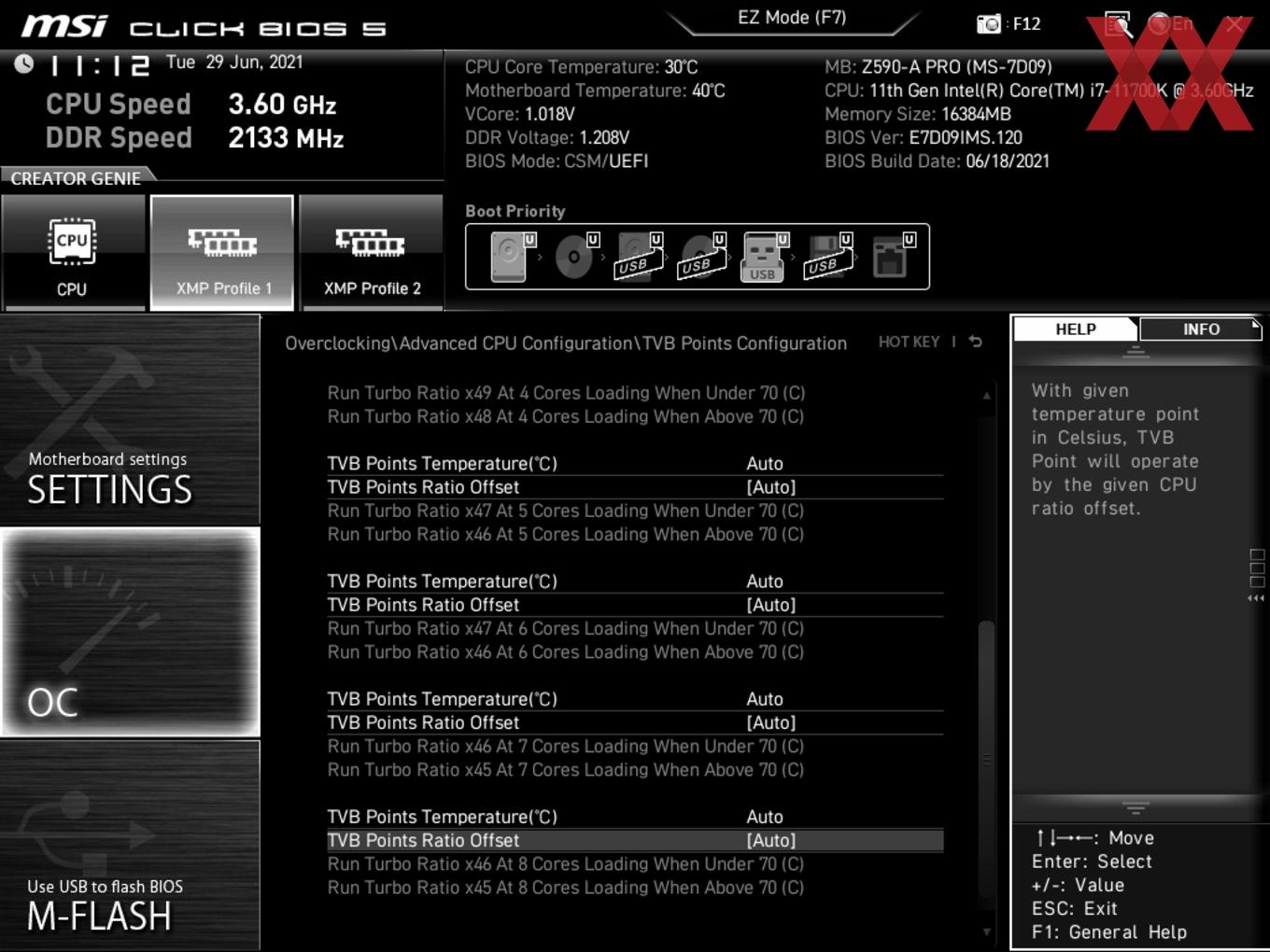The width and height of the screenshot is (1270, 952).
Task: Open the [Auto] offset above the 5 Cores rows
Action: (x=635, y=487)
